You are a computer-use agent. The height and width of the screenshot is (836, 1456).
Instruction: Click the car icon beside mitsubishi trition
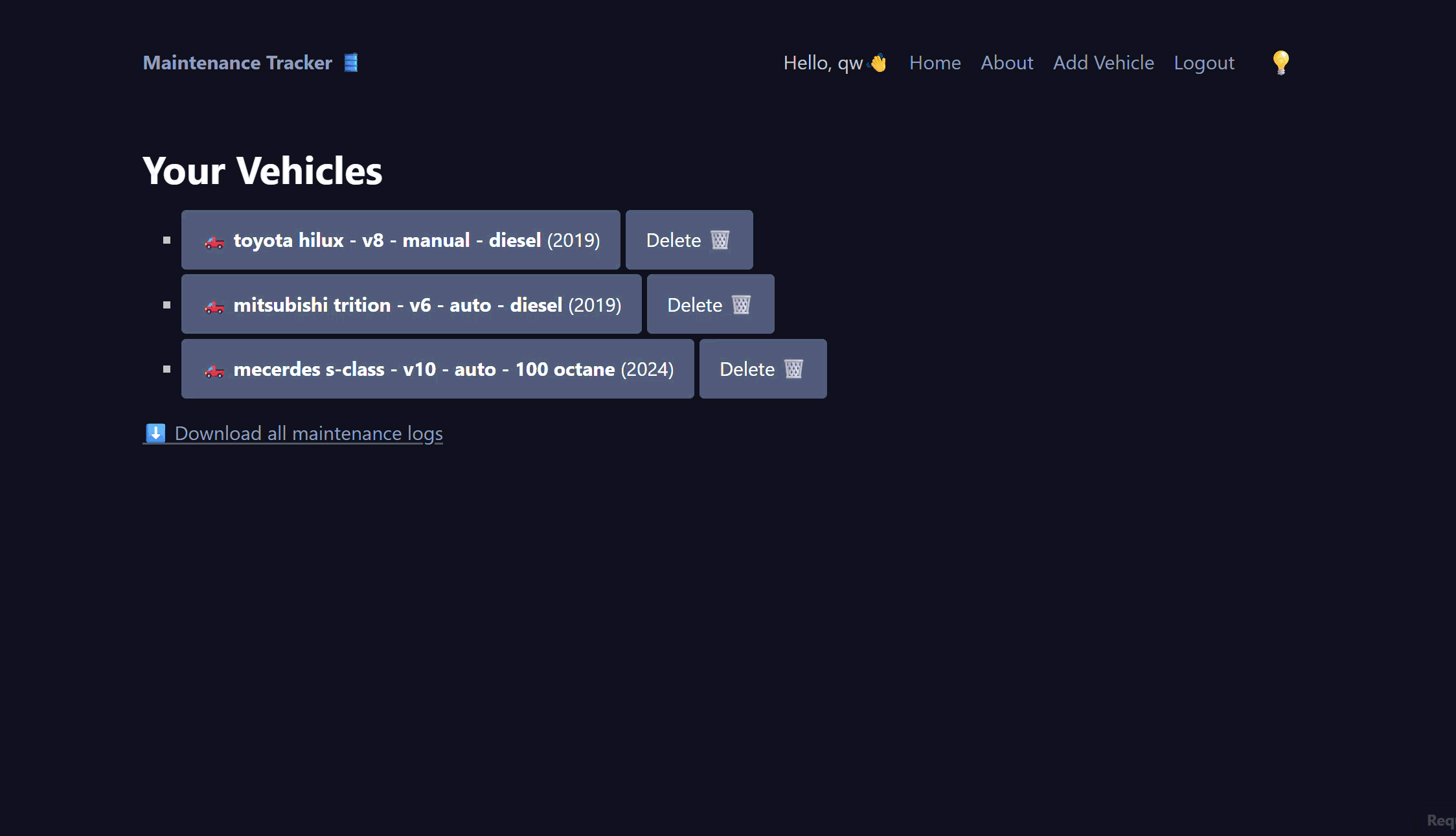click(214, 306)
